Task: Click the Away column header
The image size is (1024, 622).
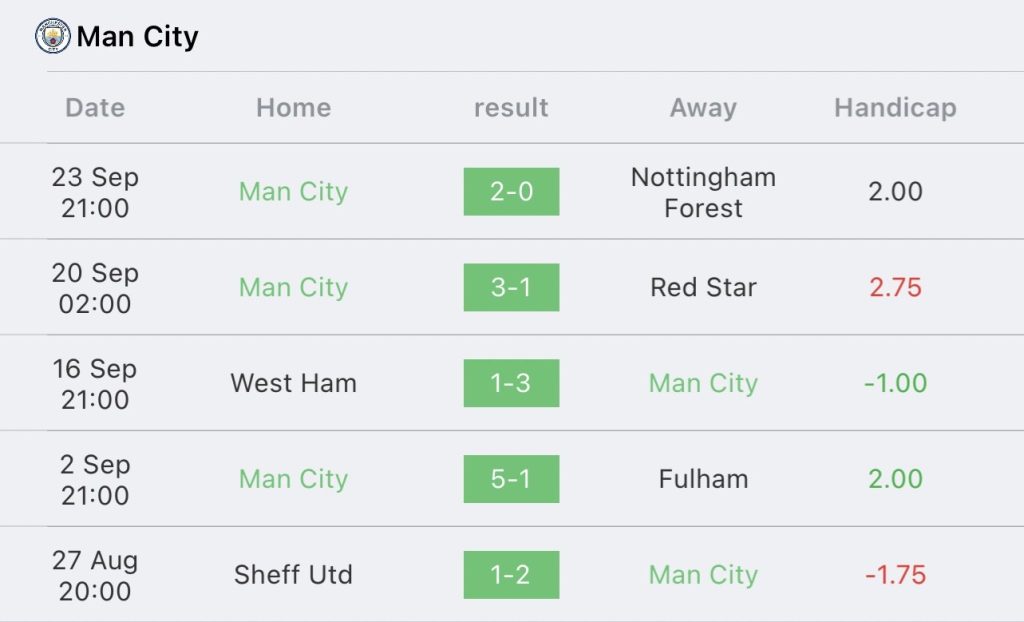Action: (x=703, y=108)
